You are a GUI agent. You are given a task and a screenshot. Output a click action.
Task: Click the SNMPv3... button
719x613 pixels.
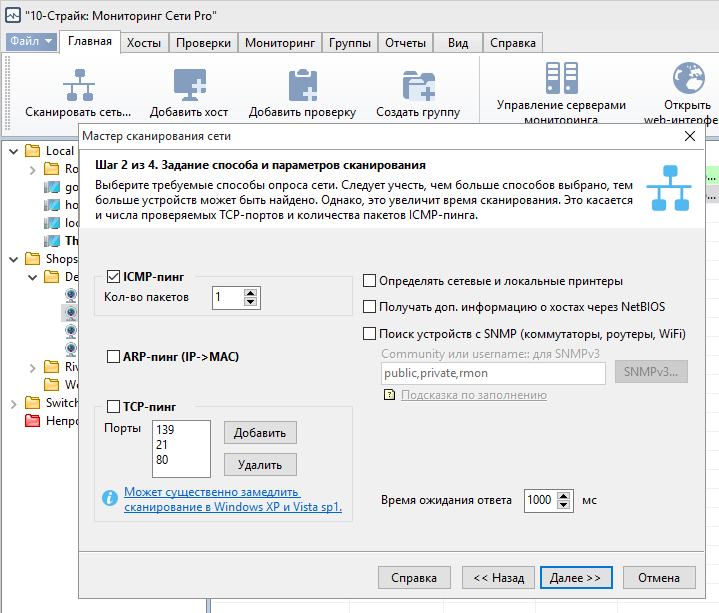click(651, 371)
